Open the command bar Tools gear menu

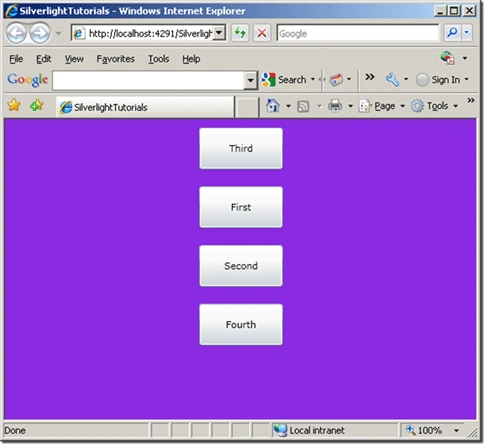pos(435,106)
